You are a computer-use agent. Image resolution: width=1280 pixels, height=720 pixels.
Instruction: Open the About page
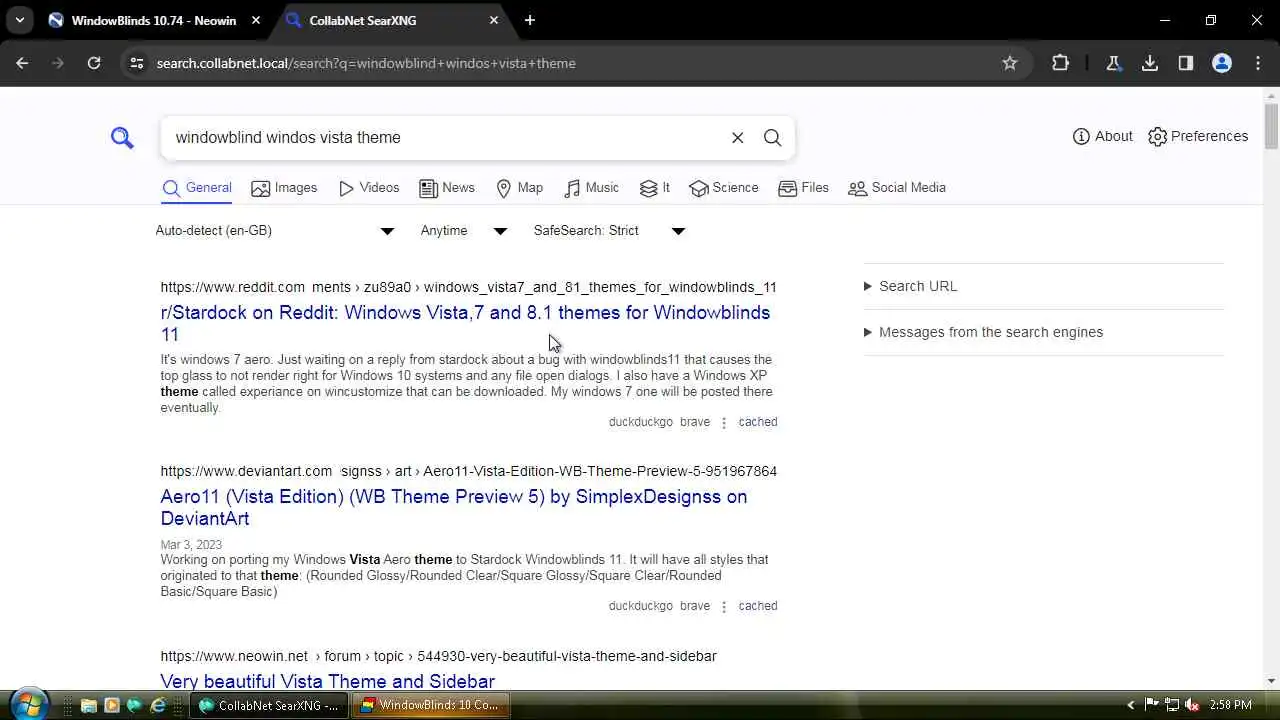tap(1103, 136)
